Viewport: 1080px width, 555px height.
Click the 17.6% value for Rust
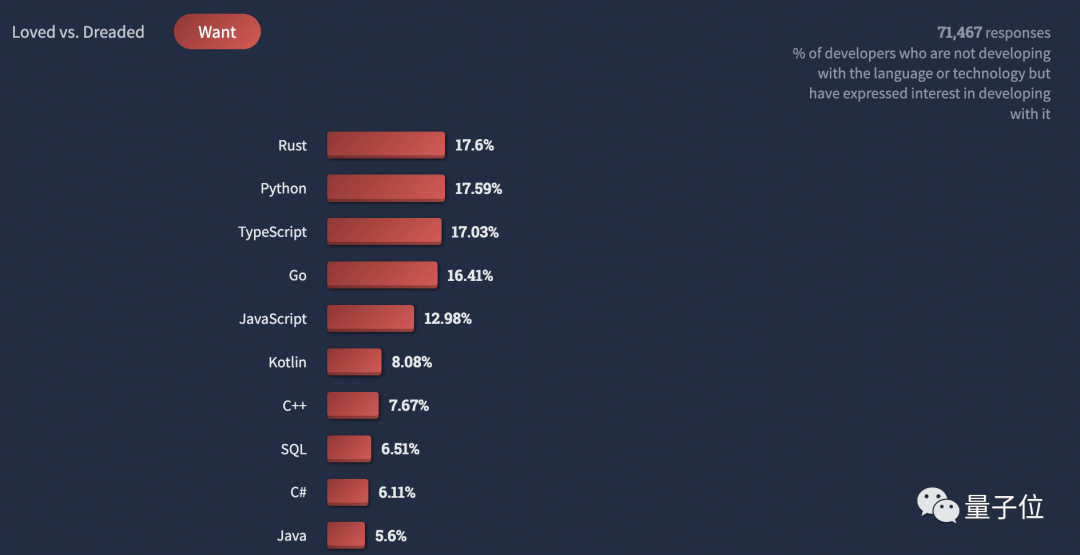click(x=474, y=145)
